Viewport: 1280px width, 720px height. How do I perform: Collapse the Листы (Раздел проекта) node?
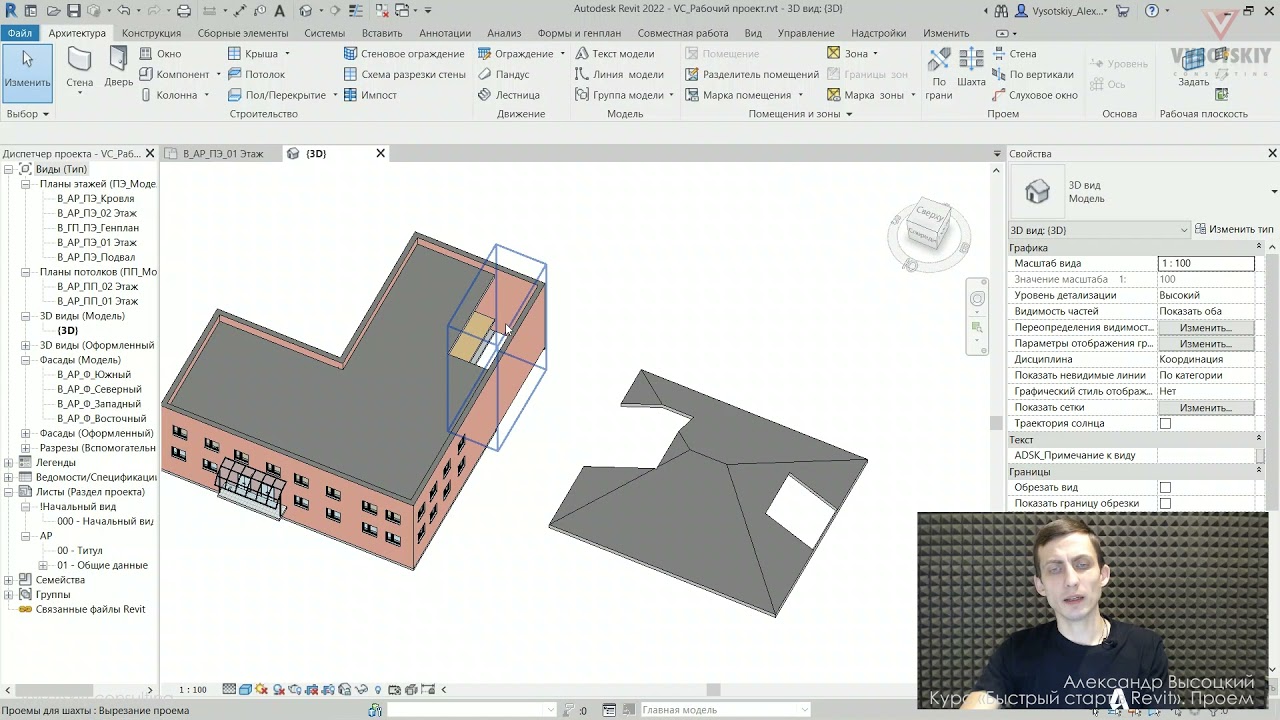click(9, 492)
